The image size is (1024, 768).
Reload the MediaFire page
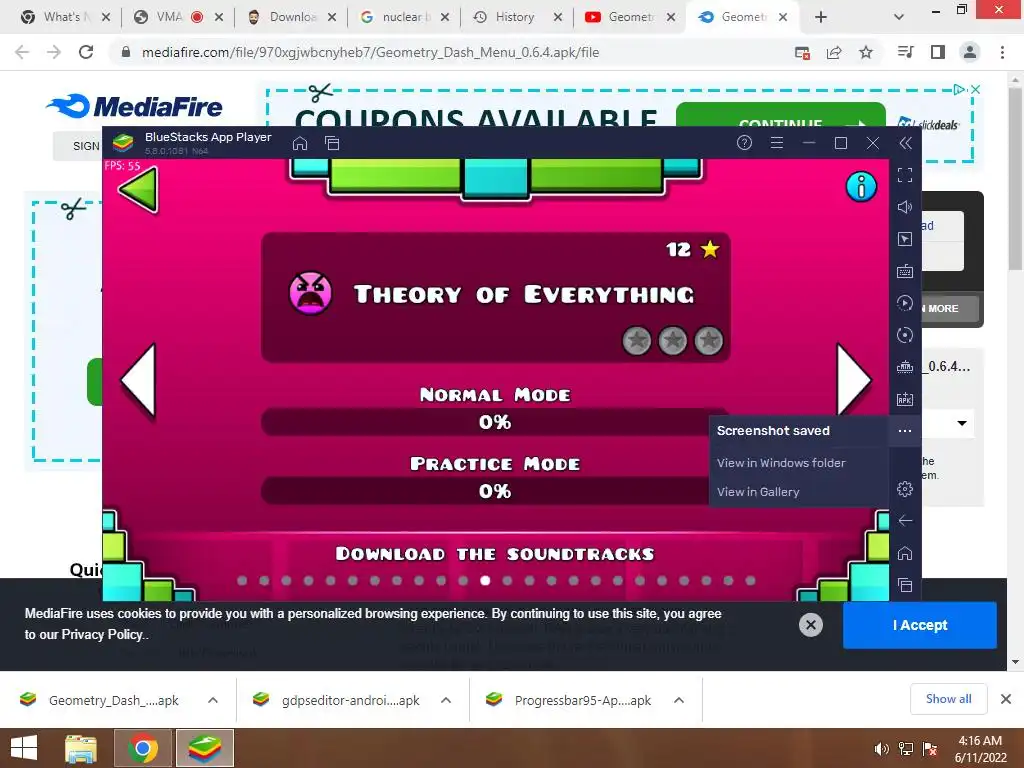coord(86,52)
